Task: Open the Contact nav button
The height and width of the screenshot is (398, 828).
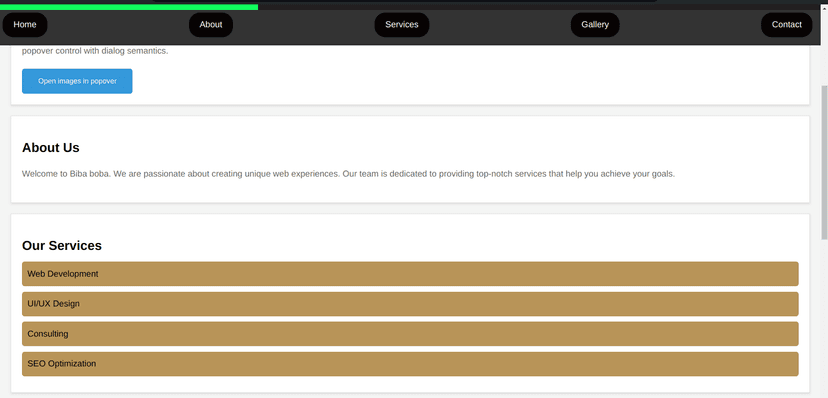Action: click(x=786, y=25)
